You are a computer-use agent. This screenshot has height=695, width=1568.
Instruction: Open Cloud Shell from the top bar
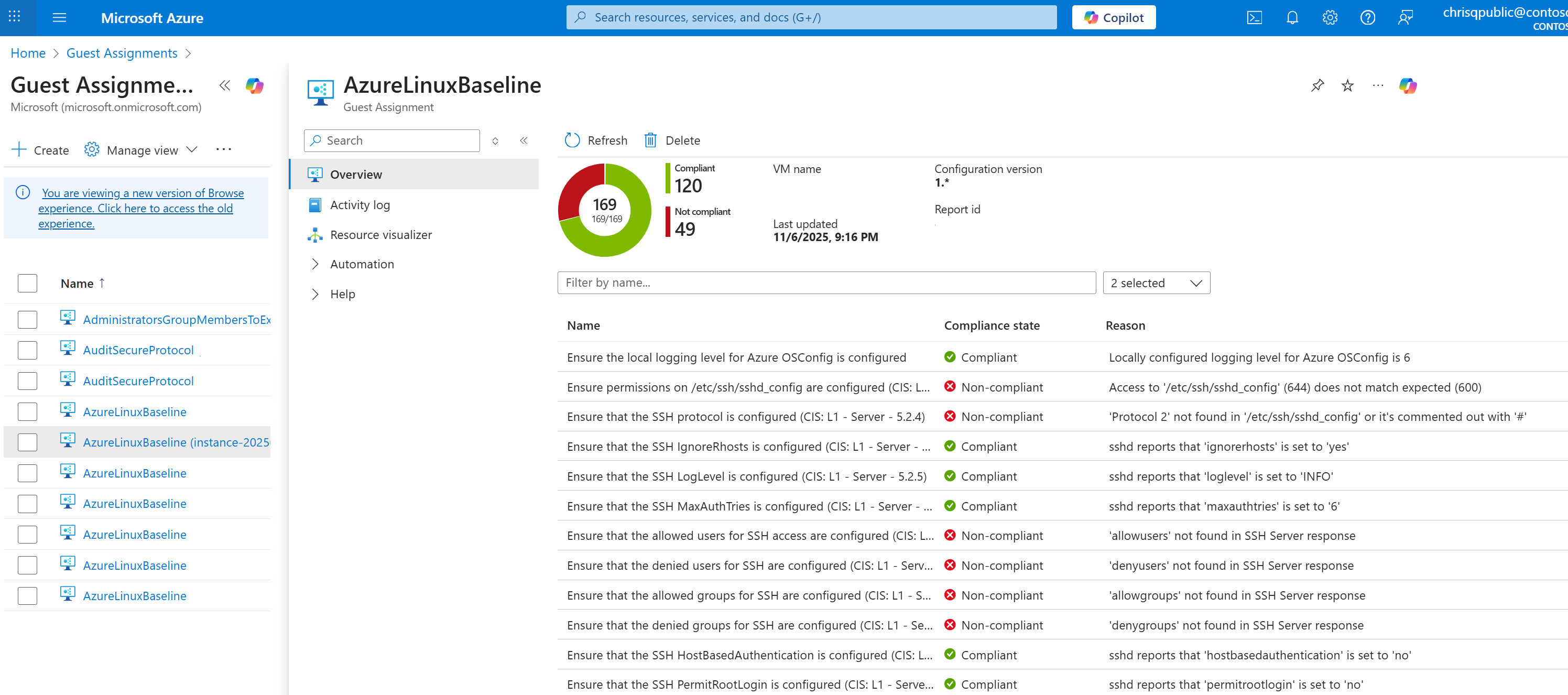coord(1254,18)
